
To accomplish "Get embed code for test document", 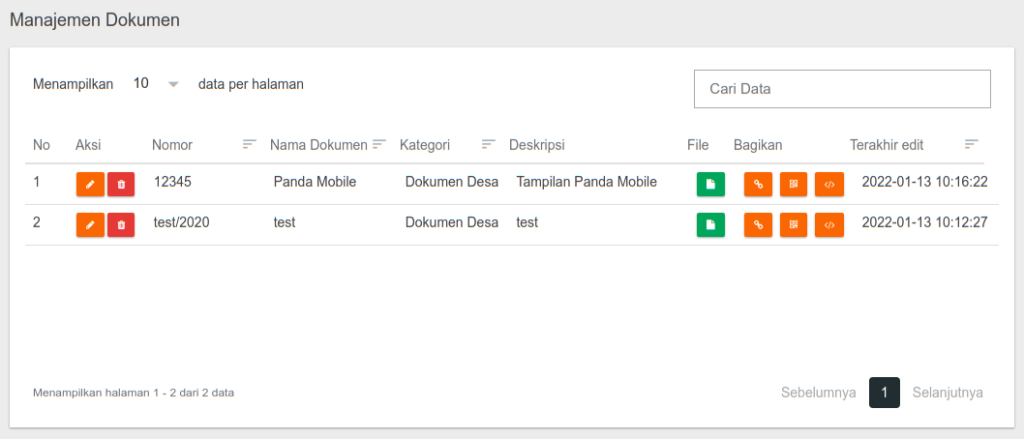I will (829, 225).
